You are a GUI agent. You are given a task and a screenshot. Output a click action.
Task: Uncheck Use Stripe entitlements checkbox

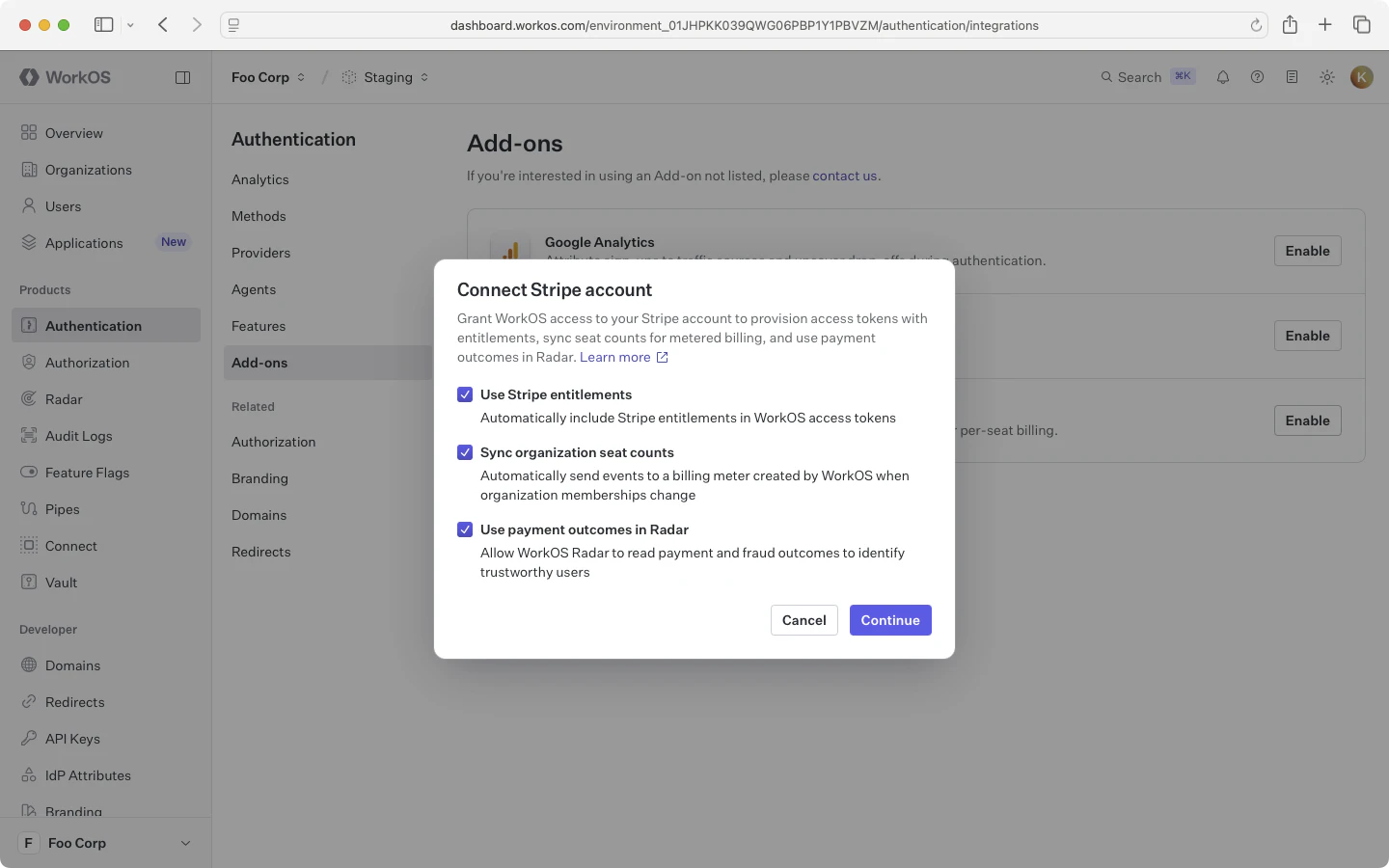click(x=465, y=394)
